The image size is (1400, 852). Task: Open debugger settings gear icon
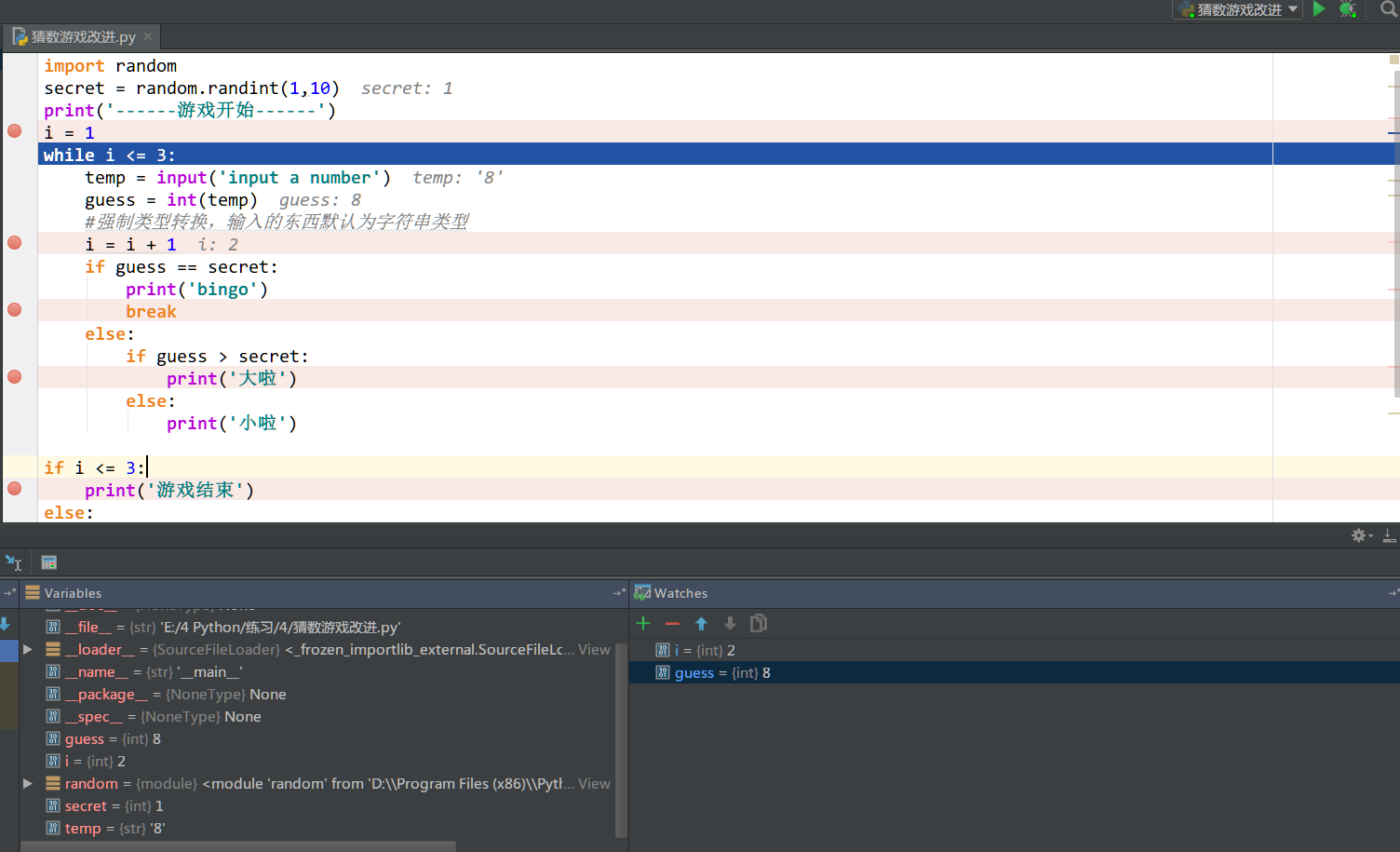(1360, 535)
